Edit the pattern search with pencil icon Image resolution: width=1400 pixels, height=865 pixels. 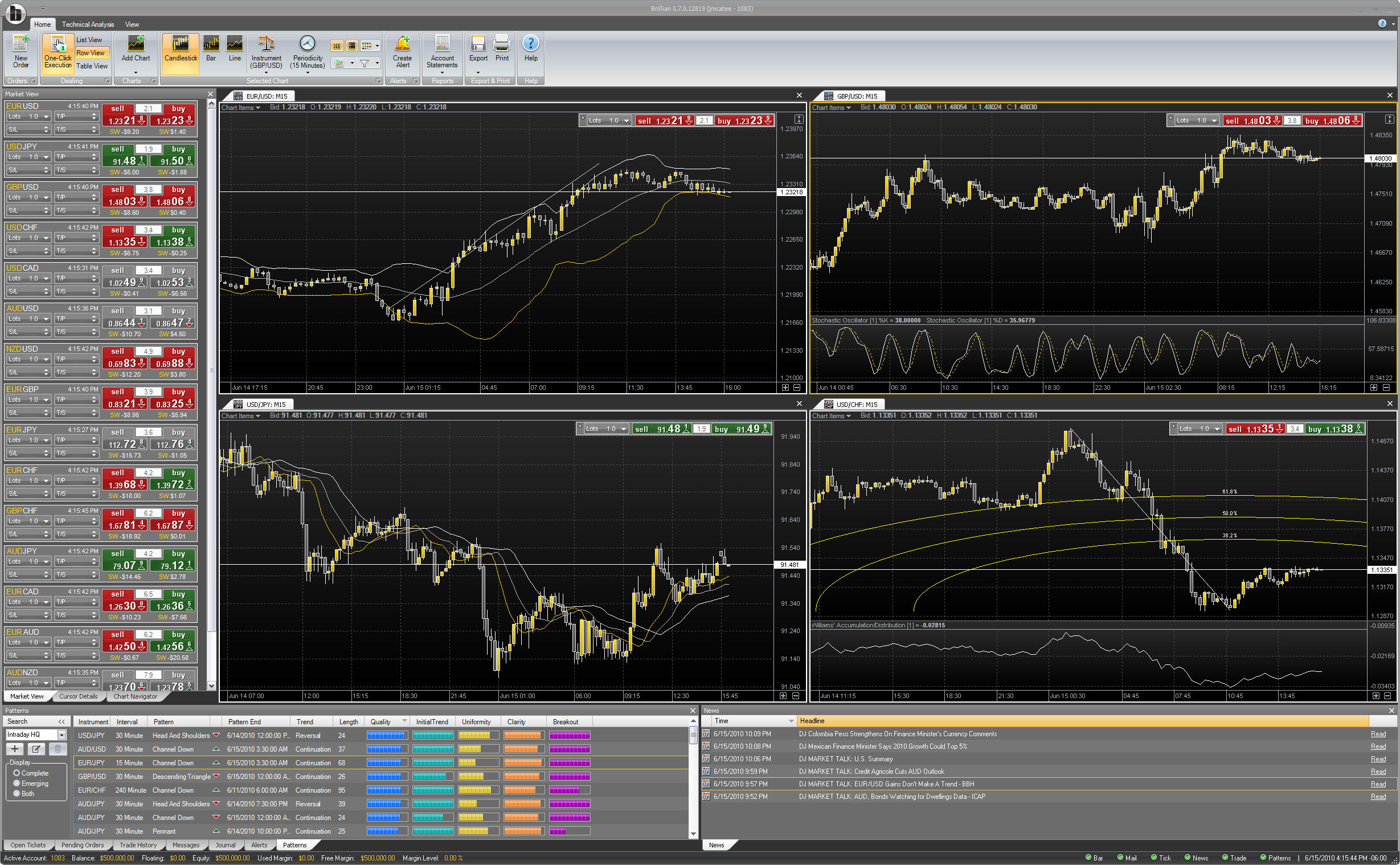coord(36,749)
